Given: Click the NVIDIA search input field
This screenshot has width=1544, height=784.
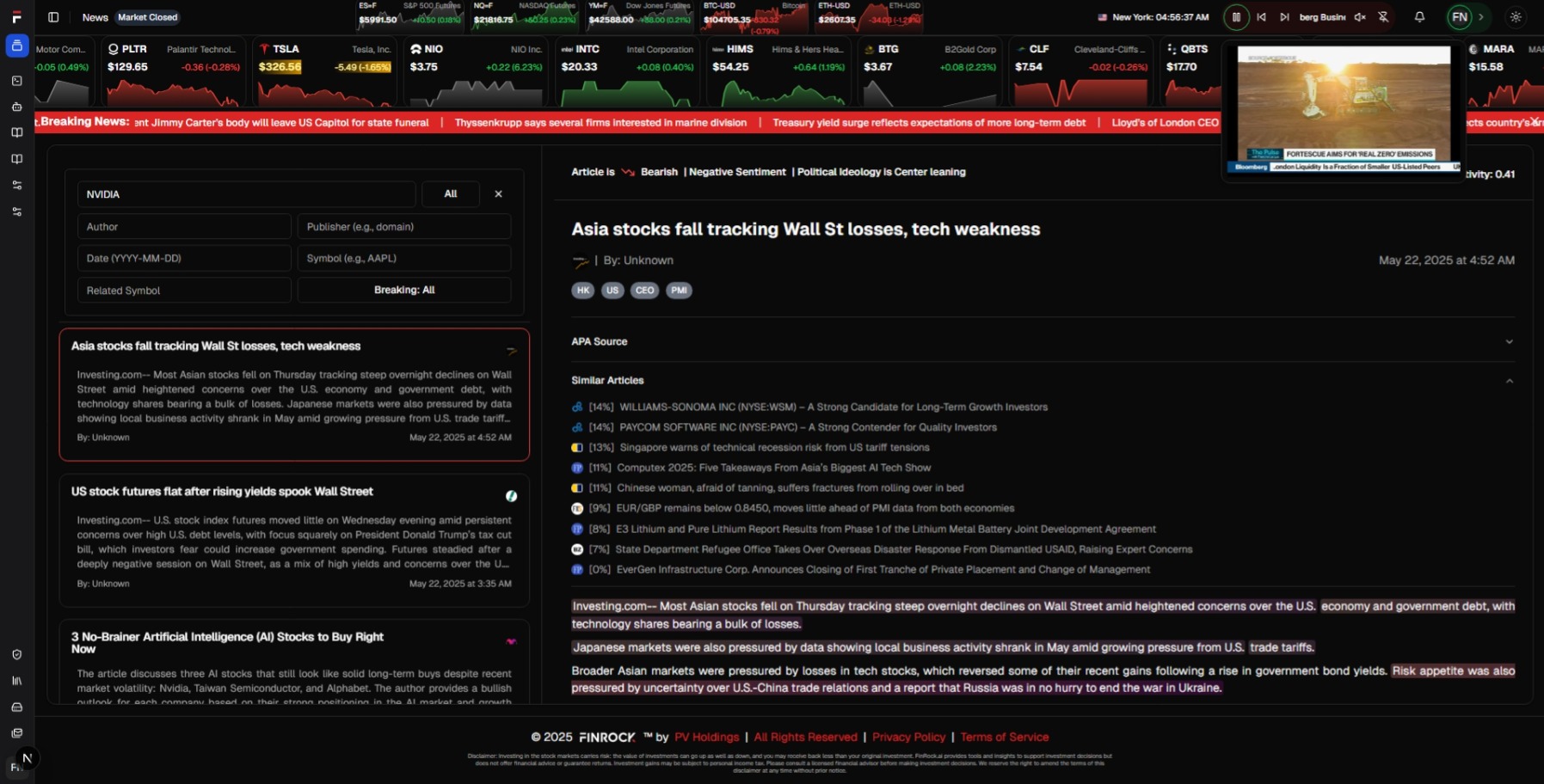Looking at the screenshot, I should tap(247, 194).
